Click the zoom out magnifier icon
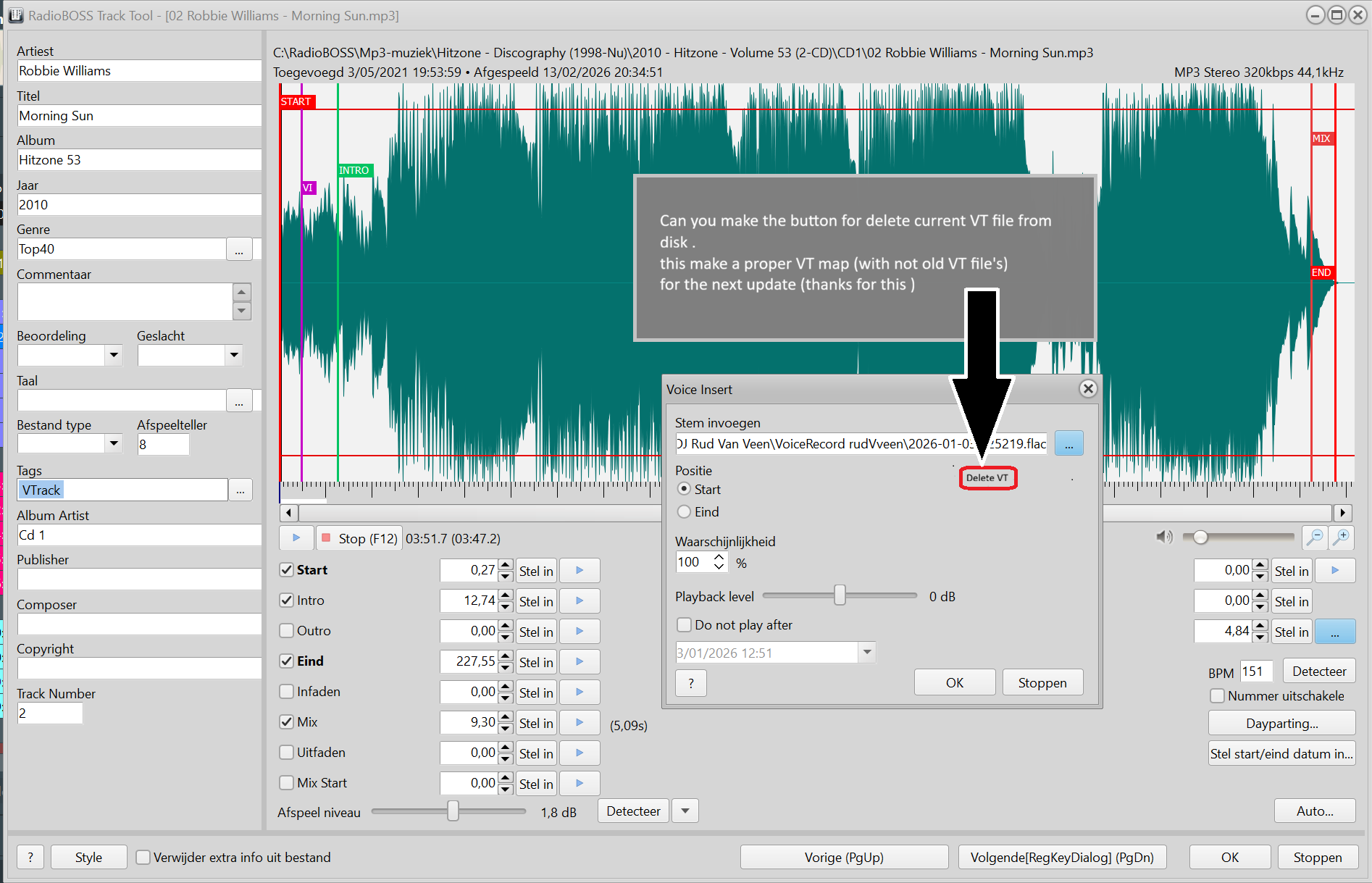The height and width of the screenshot is (883, 1372). (x=1314, y=537)
